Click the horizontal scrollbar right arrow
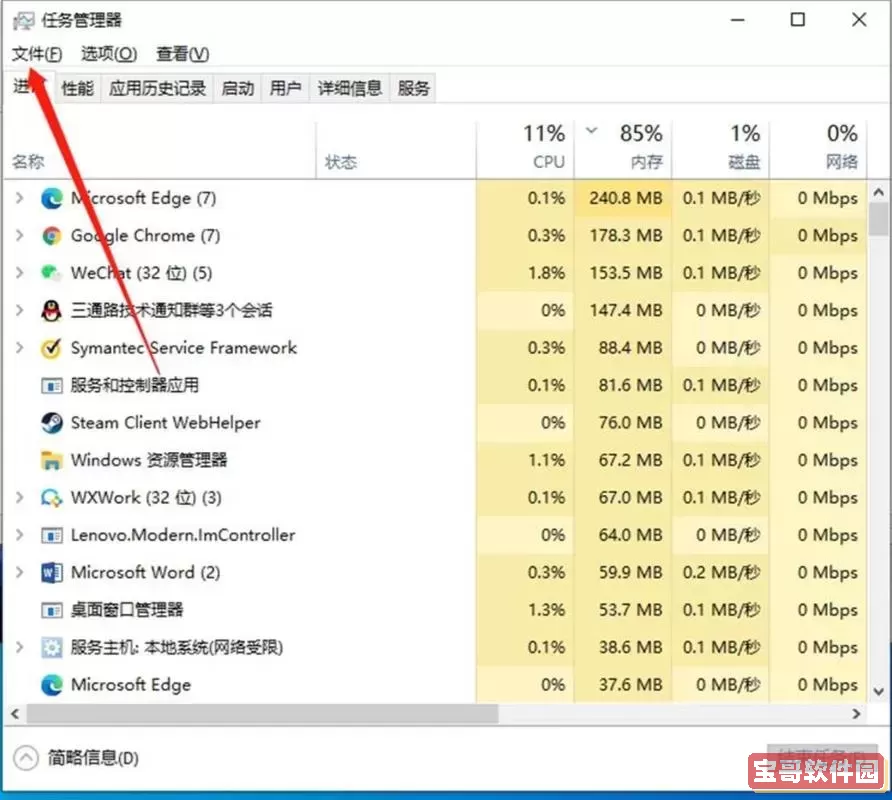Image resolution: width=892 pixels, height=800 pixels. (x=856, y=714)
